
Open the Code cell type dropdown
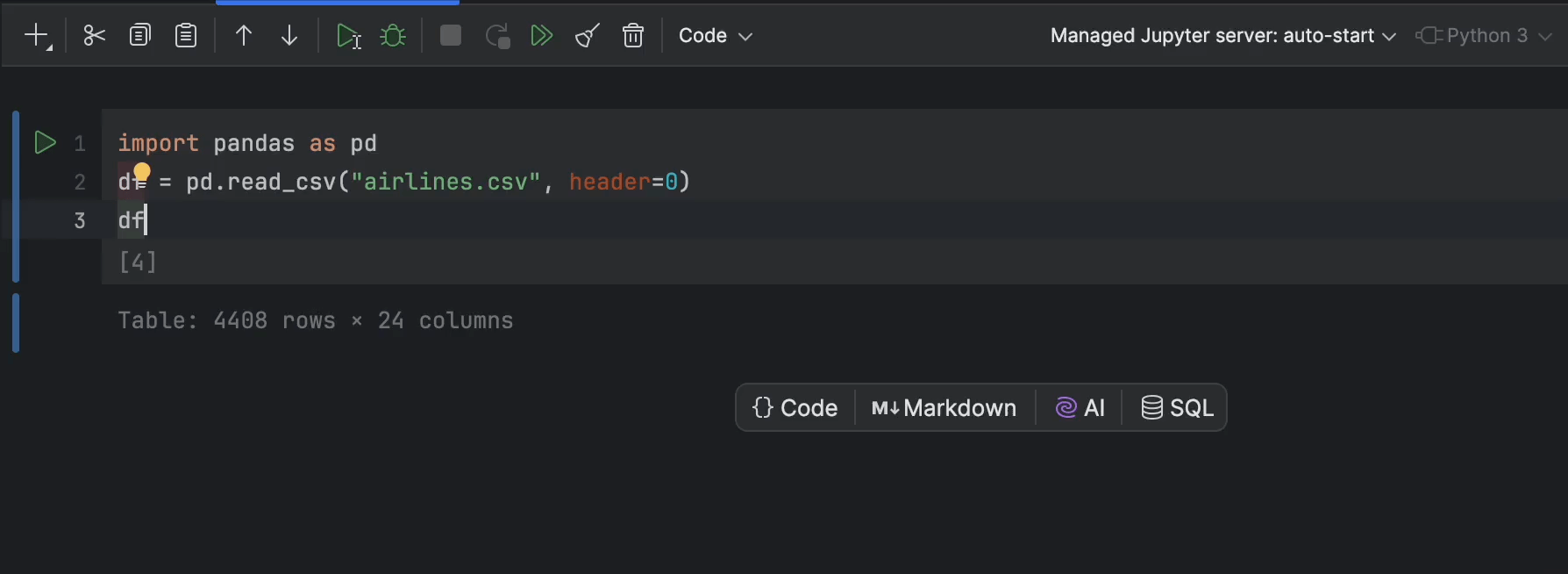pyautogui.click(x=716, y=36)
